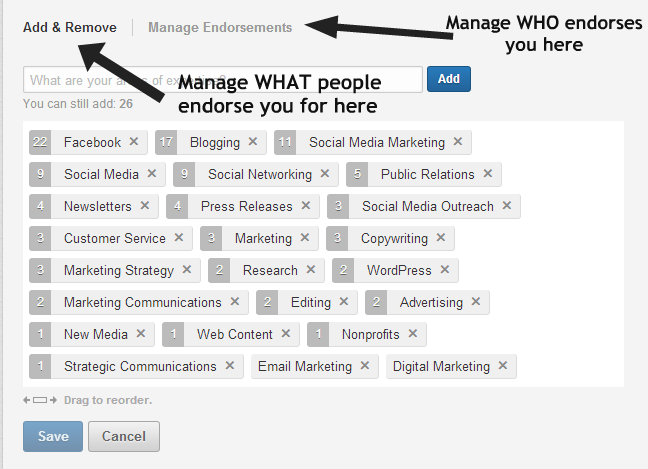Switch to the Manage Endorsements tab
Viewport: 648px width, 469px height.
point(220,27)
